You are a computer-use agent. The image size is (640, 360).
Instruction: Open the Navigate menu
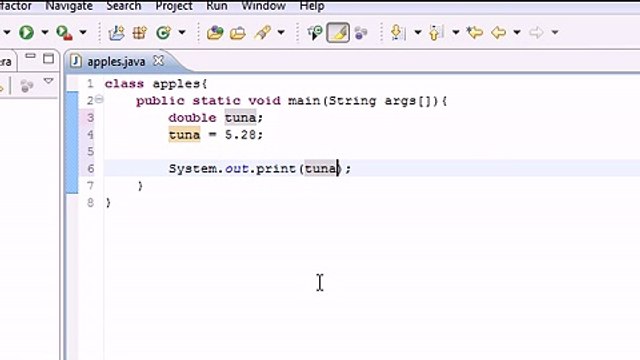(69, 6)
